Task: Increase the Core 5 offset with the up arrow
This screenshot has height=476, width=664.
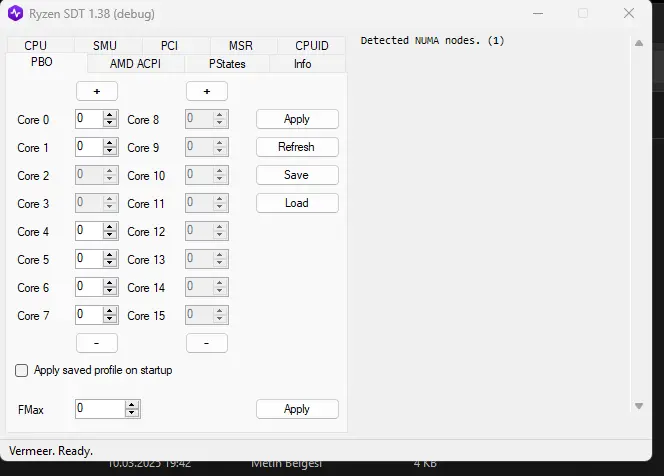Action: pos(110,255)
